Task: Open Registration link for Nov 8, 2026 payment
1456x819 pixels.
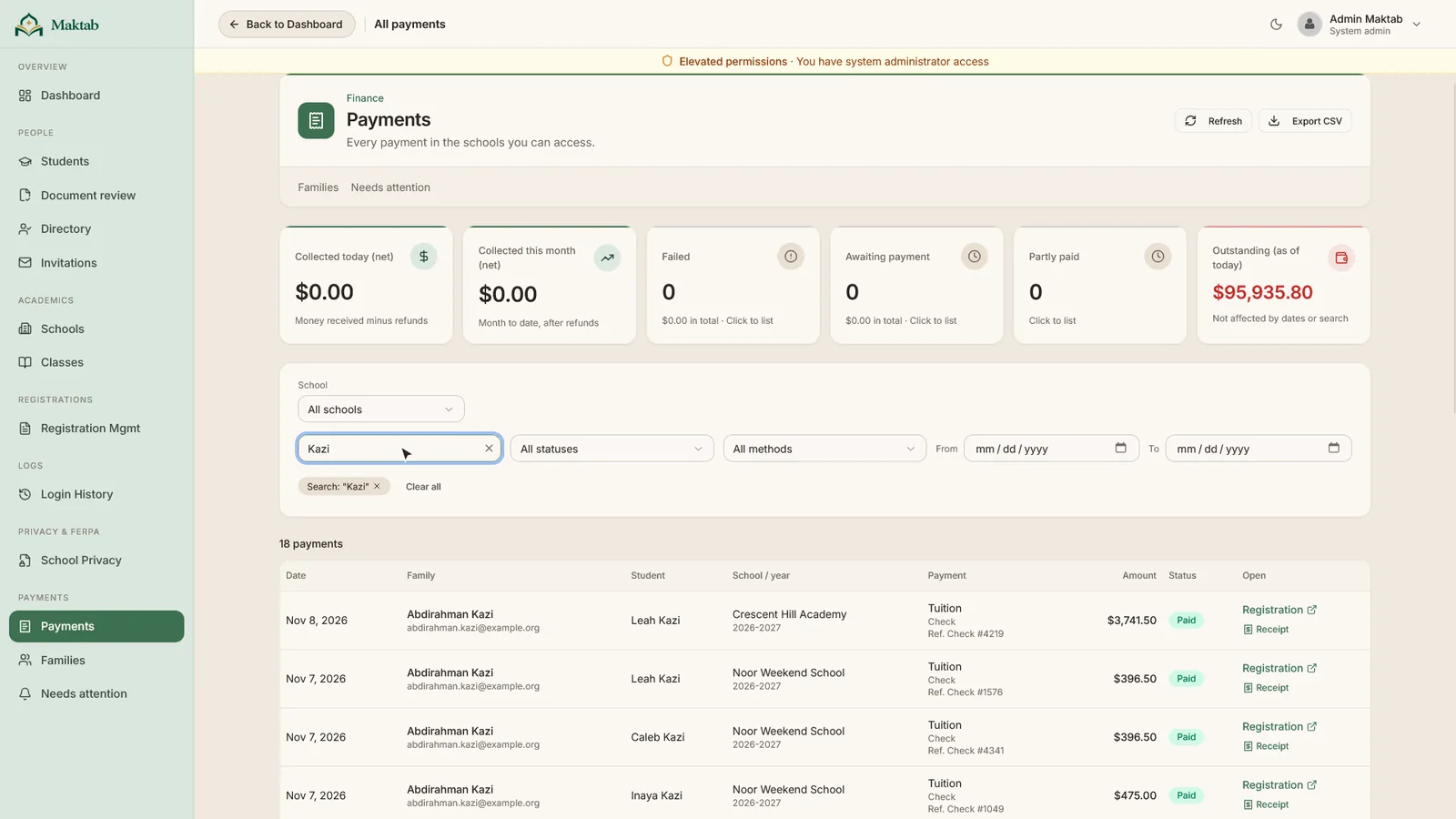Action: (x=1279, y=610)
